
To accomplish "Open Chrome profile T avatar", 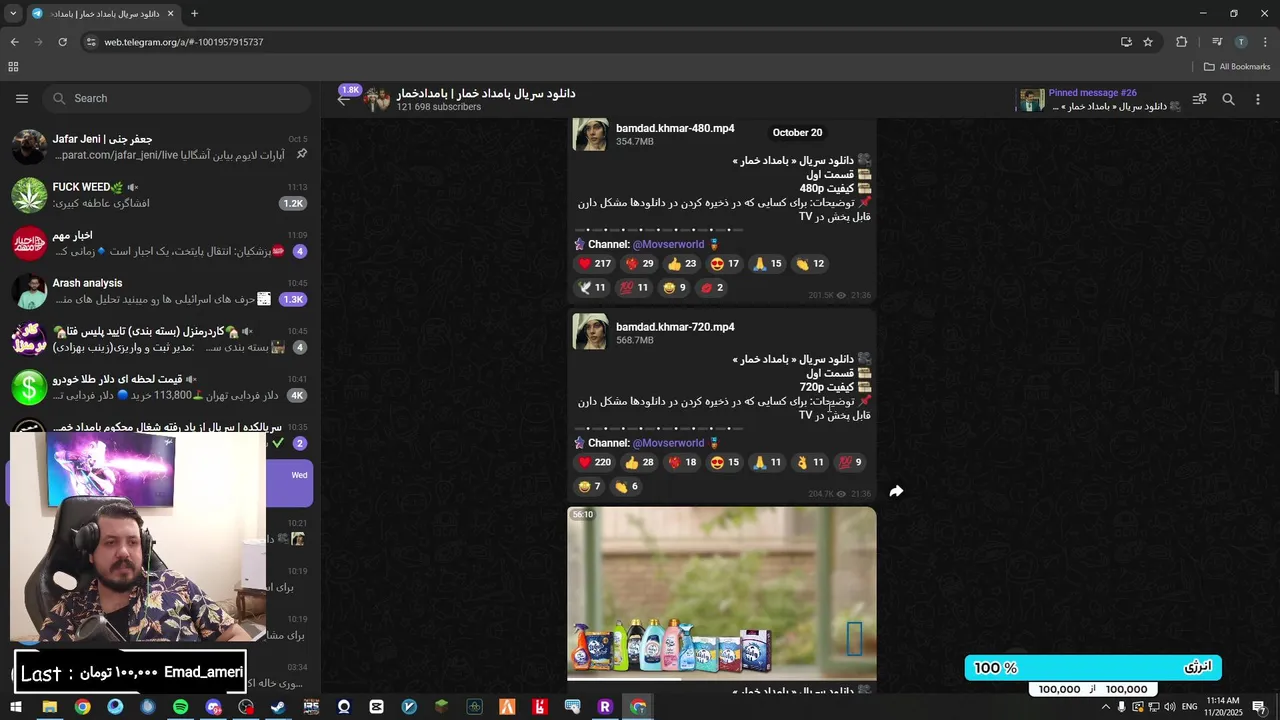I will 1241,42.
